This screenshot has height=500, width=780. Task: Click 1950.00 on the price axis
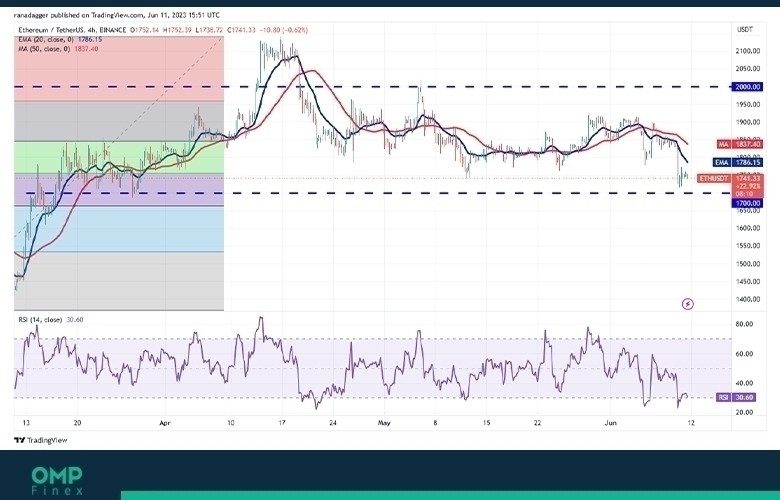(x=748, y=104)
